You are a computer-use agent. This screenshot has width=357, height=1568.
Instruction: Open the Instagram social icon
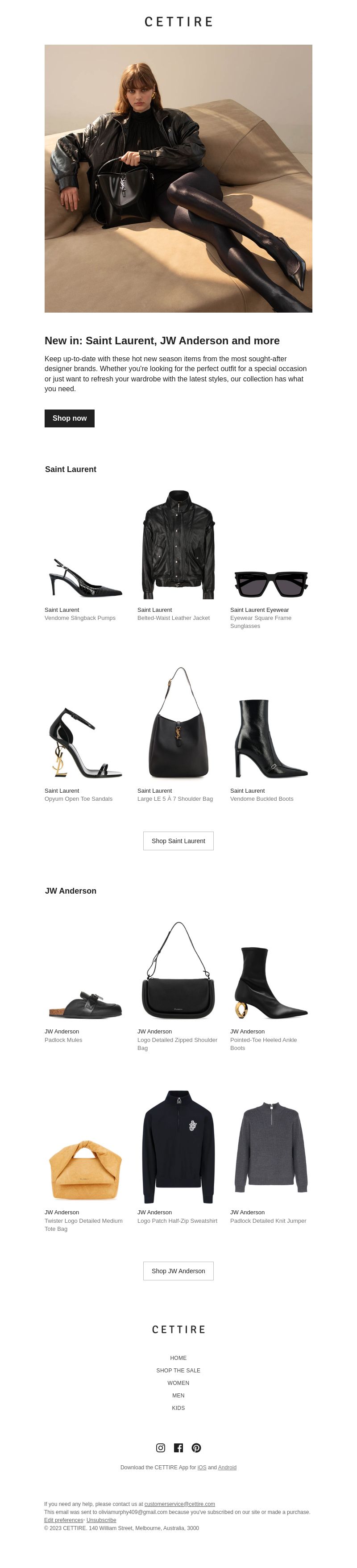(161, 1447)
